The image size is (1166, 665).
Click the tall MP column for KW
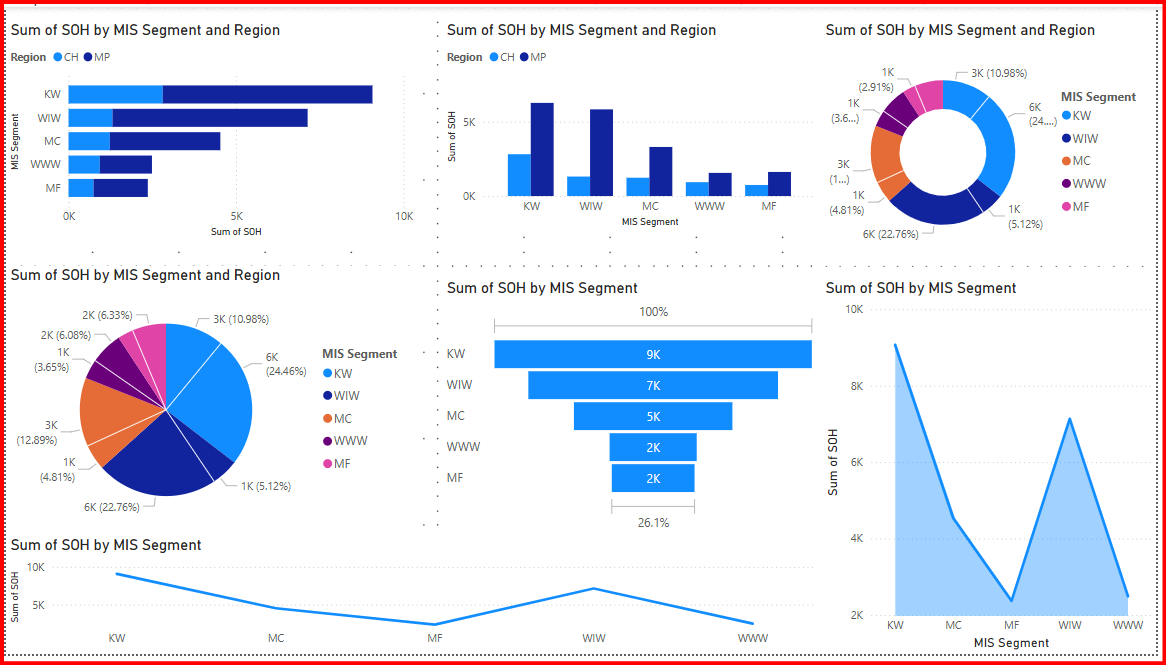coord(542,150)
